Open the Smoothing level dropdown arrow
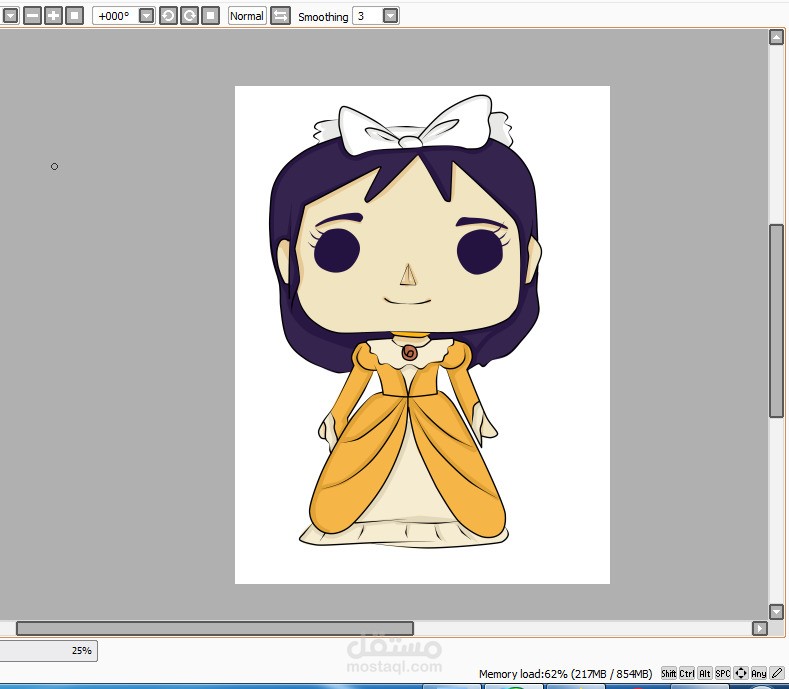This screenshot has height=689, width=789. [x=390, y=16]
